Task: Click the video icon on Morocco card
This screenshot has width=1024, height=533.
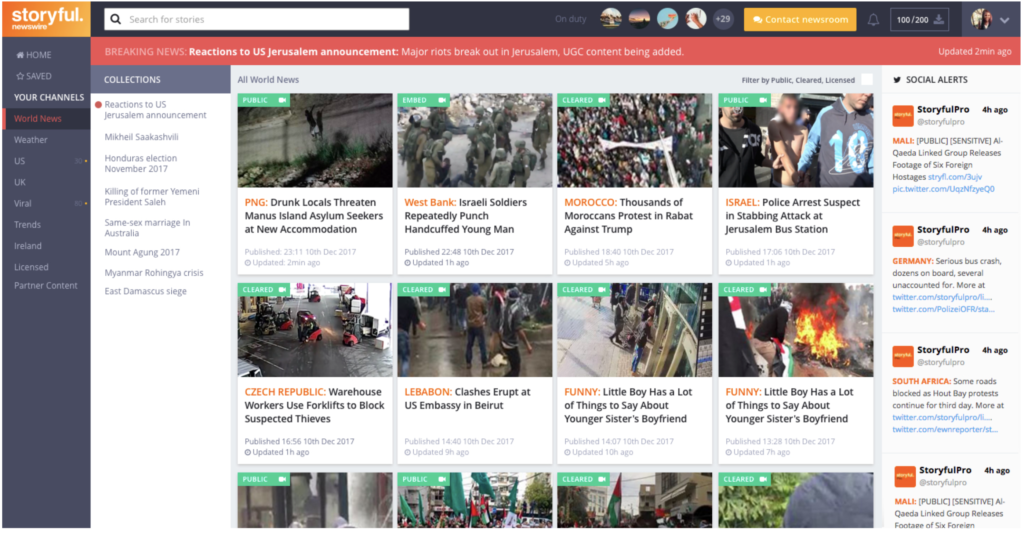Action: (602, 100)
